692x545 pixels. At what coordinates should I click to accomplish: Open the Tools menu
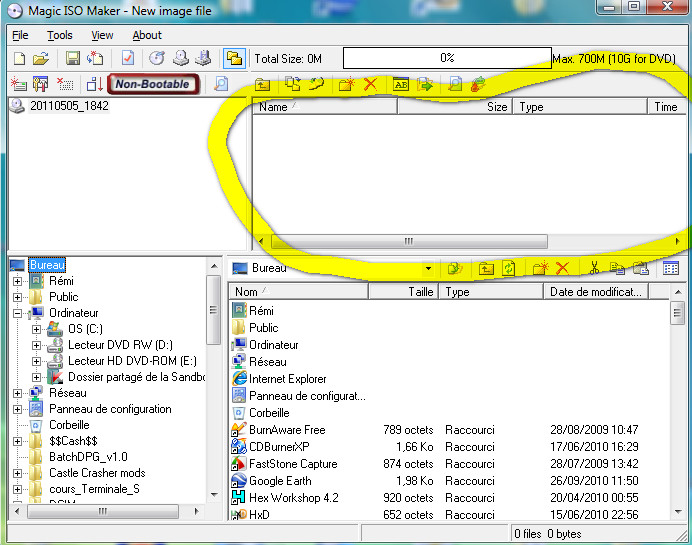point(60,35)
